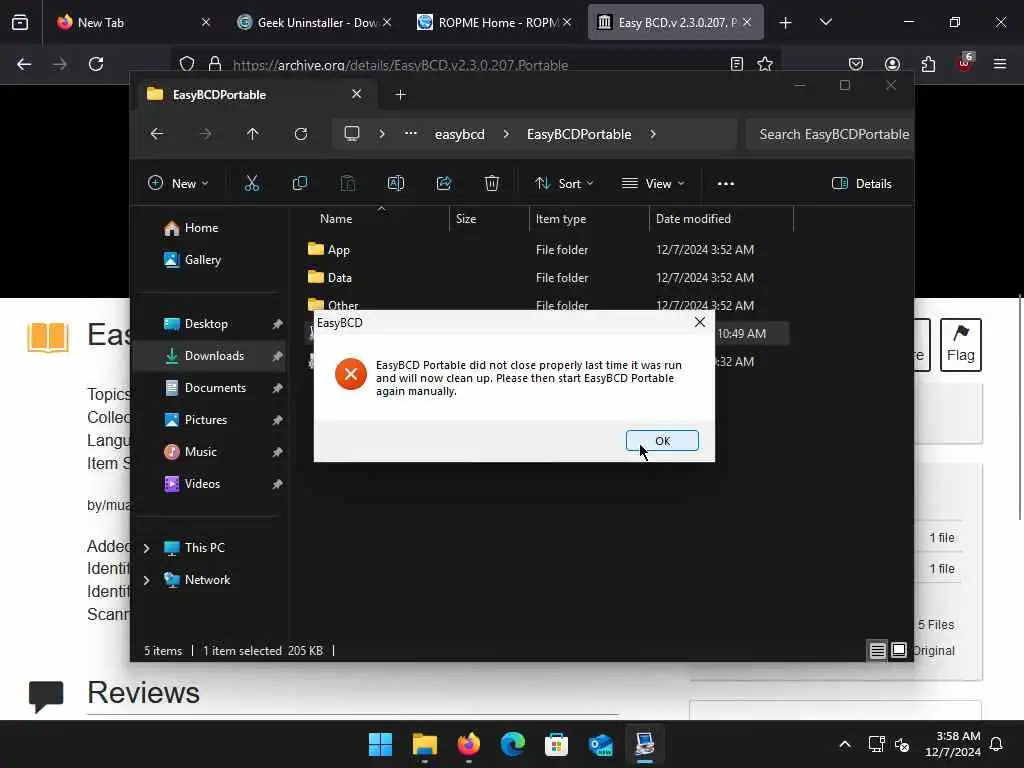1024x768 pixels.
Task: Select the App folder
Action: (328, 249)
